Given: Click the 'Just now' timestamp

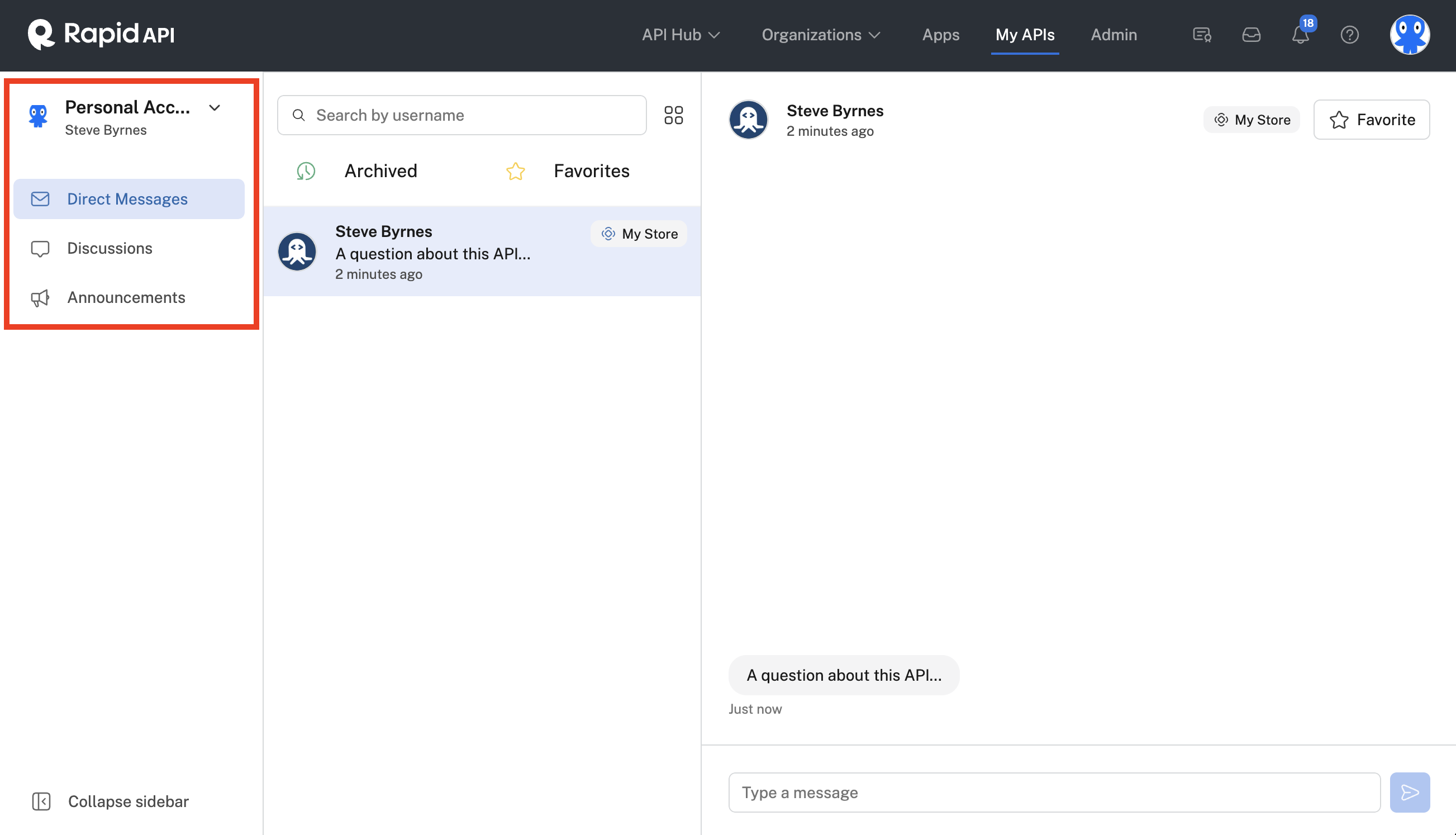Looking at the screenshot, I should [754, 709].
